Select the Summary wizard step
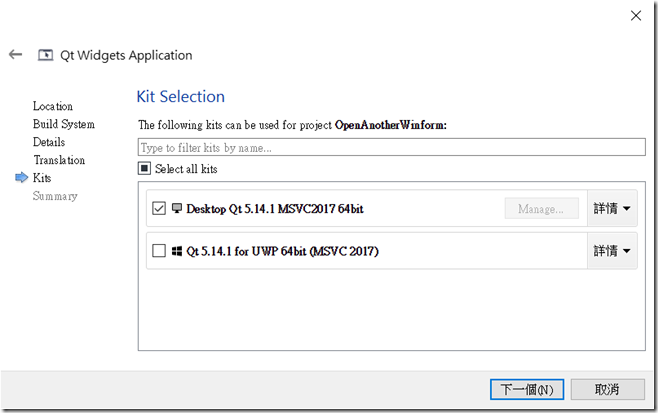The height and width of the screenshot is (413, 658). point(55,196)
